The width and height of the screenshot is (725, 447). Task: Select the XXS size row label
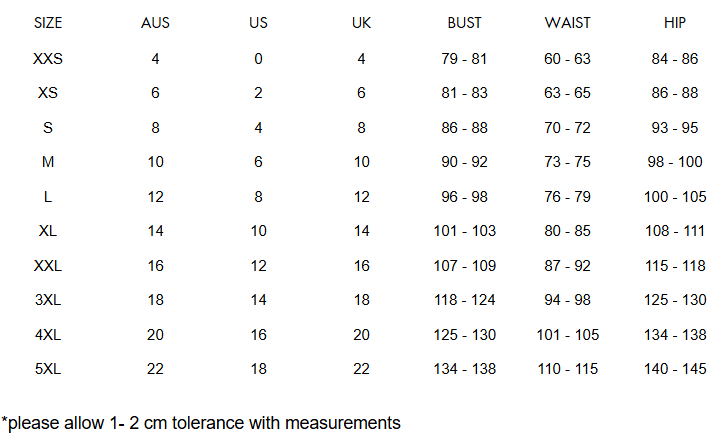[x=48, y=59]
